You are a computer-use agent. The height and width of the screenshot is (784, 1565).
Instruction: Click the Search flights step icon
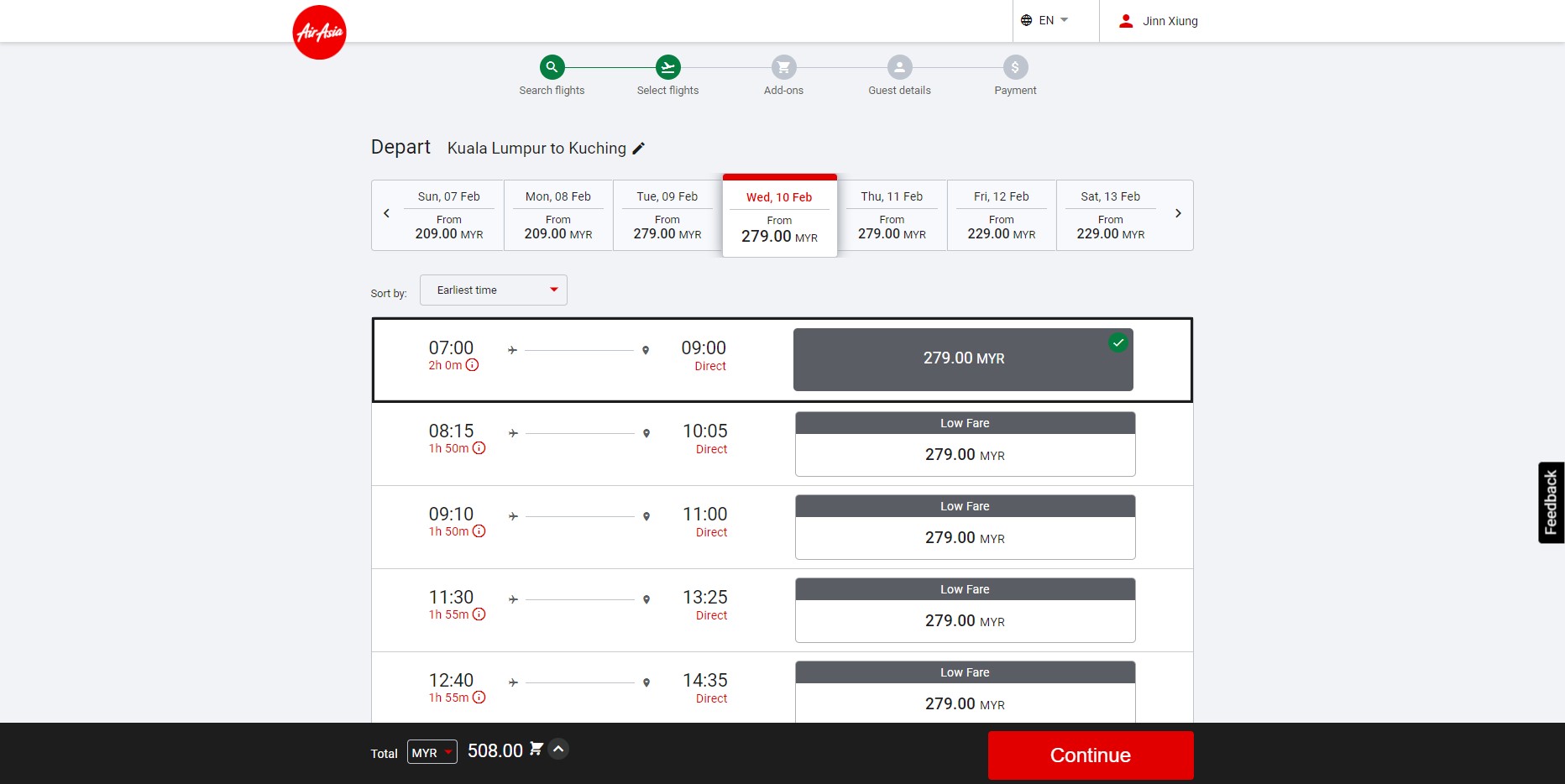click(552, 67)
